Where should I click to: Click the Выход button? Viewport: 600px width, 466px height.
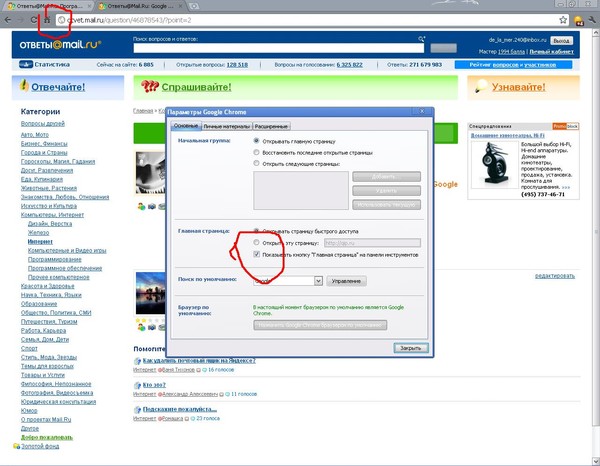(x=562, y=40)
